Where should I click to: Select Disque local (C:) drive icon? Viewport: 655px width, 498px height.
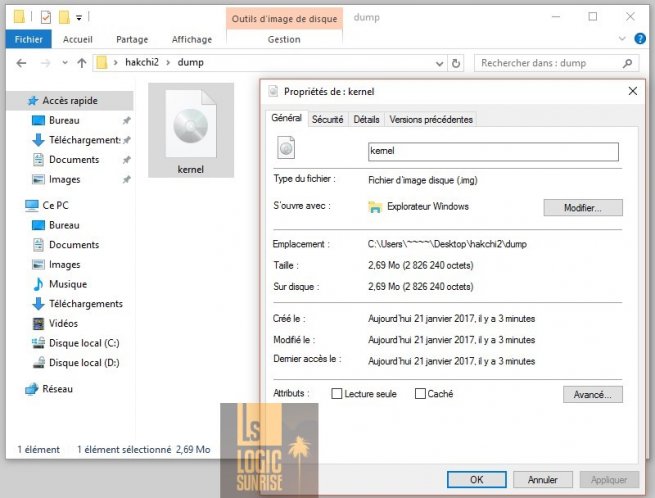point(36,343)
